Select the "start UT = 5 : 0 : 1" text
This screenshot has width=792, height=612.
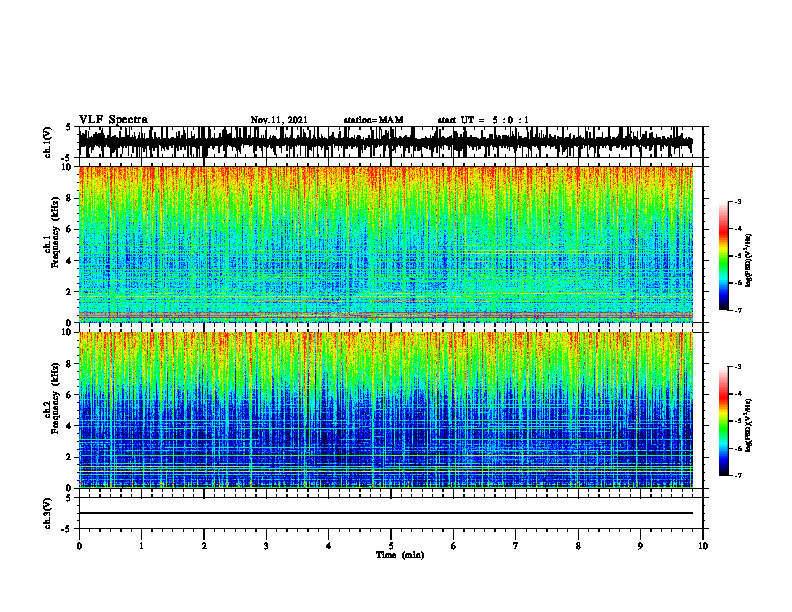point(483,120)
